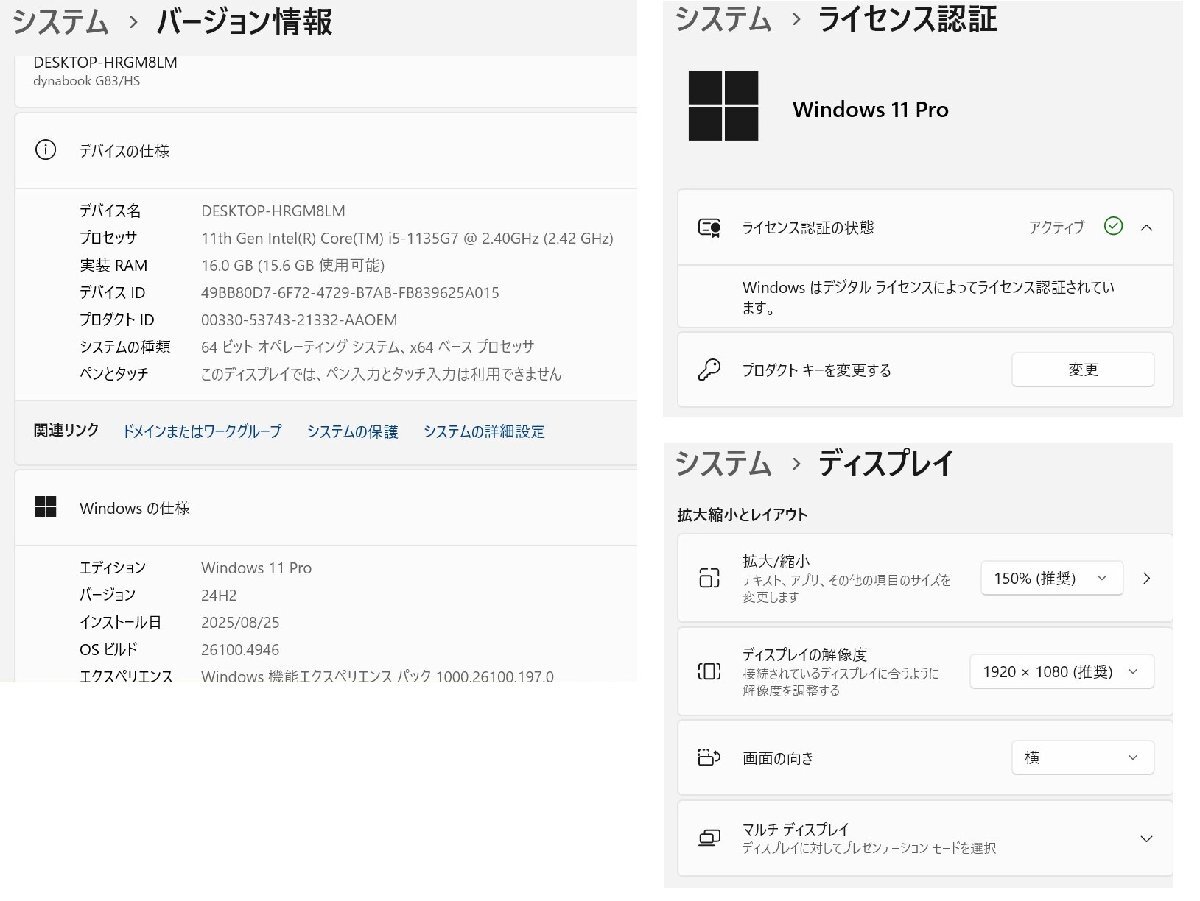Click the display resolution icon

(x=709, y=672)
